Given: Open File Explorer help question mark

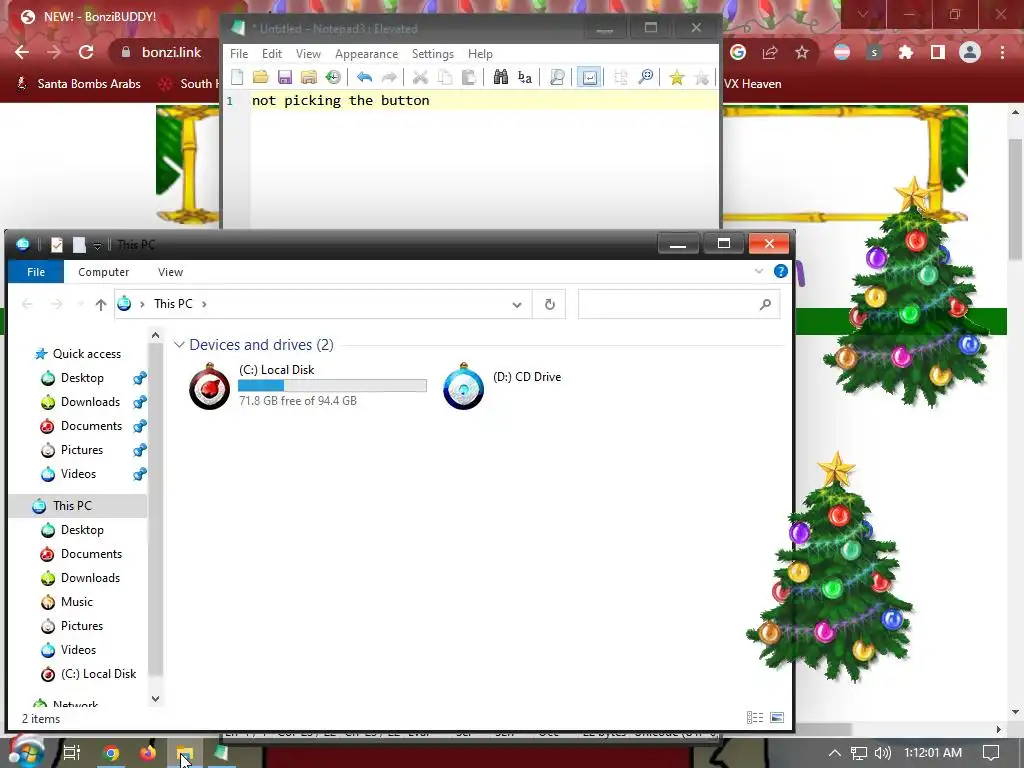Looking at the screenshot, I should pos(780,271).
